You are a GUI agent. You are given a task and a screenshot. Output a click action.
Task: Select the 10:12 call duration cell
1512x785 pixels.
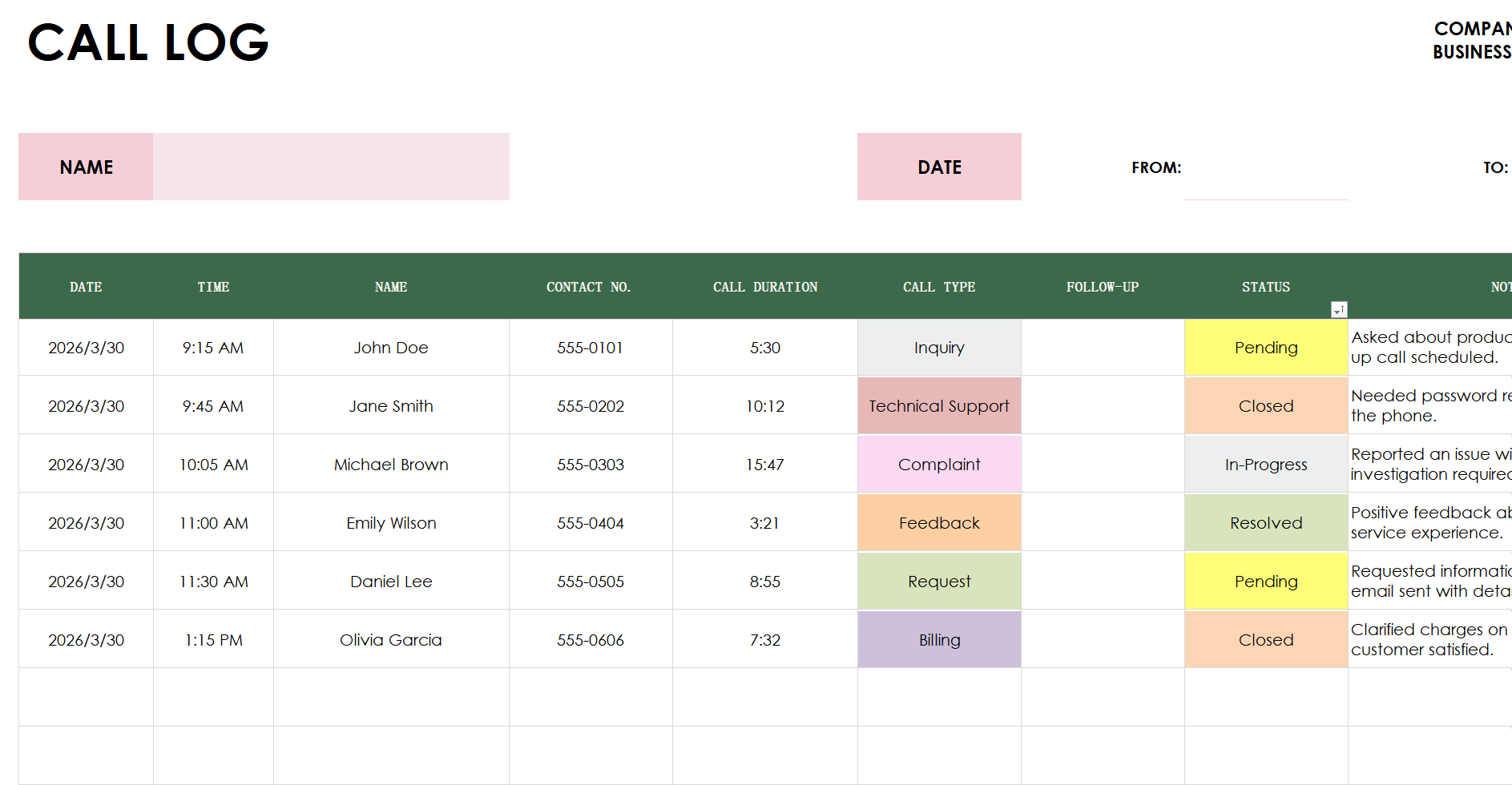(765, 406)
